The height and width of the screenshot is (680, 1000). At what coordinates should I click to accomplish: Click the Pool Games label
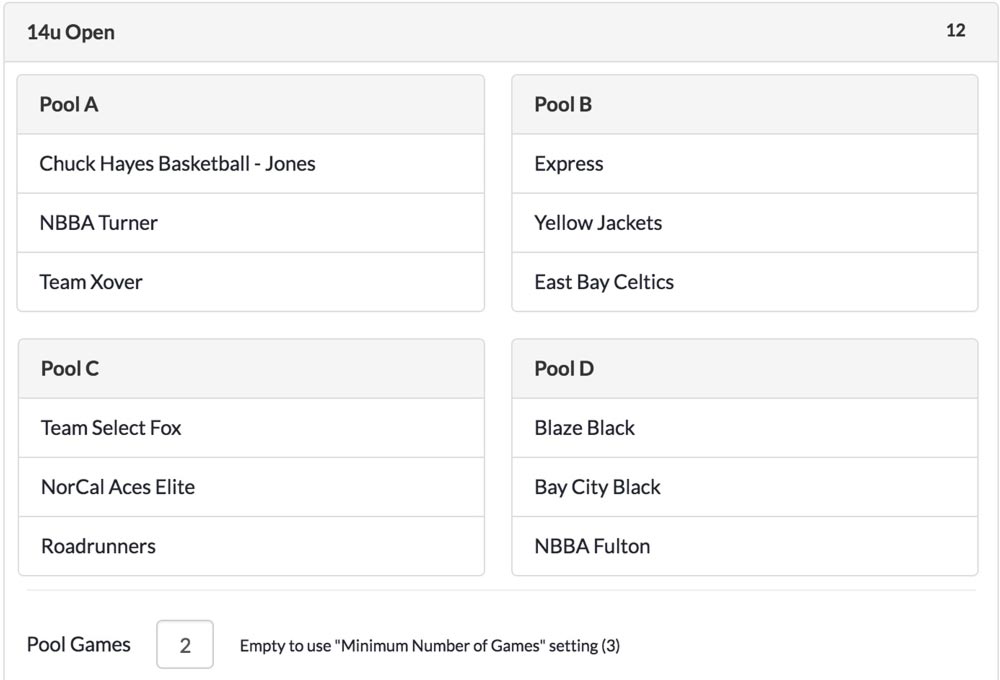(x=79, y=644)
